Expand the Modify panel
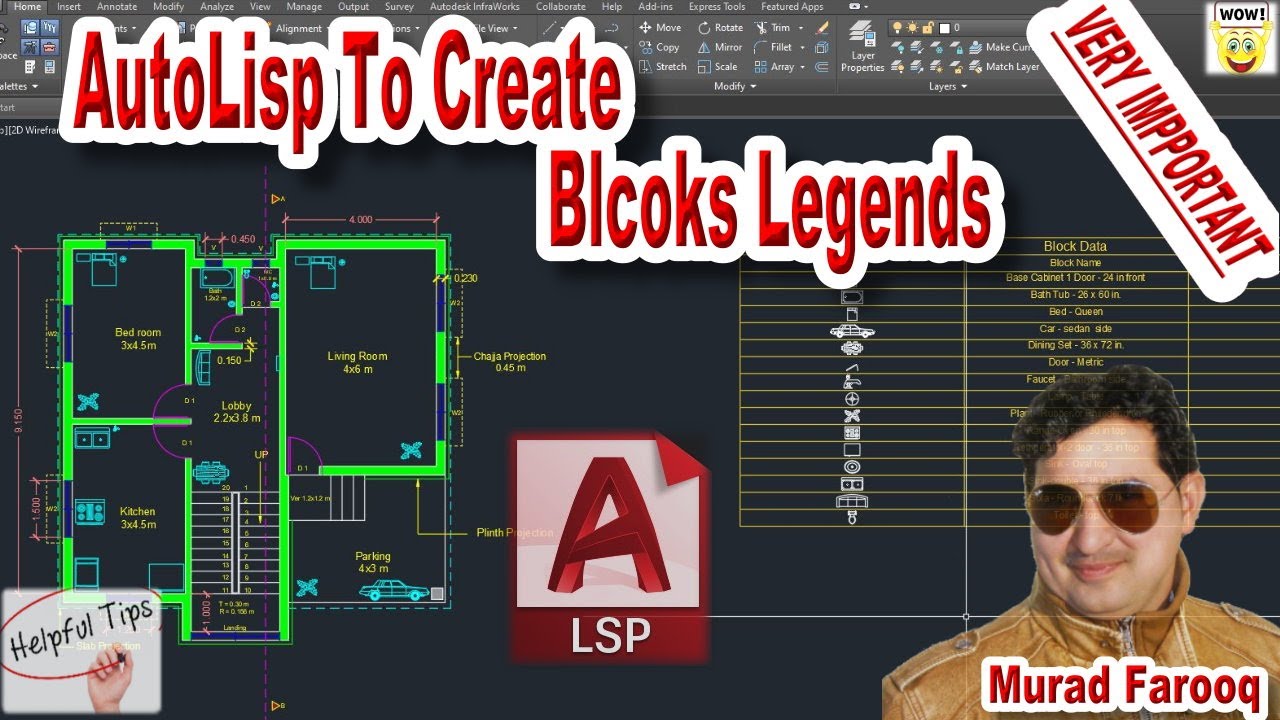This screenshot has height=720, width=1280. (734, 87)
